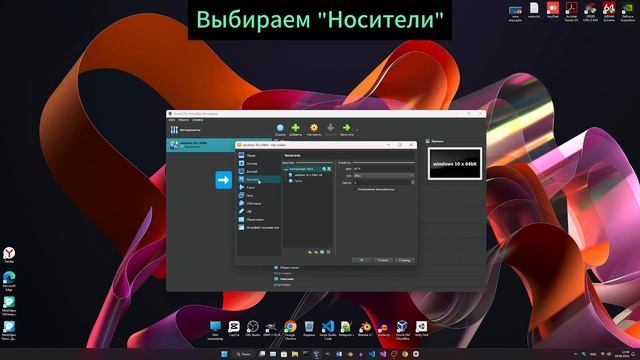
Task: Click the add optical drive icon on the controller row
Action: [x=324, y=169]
